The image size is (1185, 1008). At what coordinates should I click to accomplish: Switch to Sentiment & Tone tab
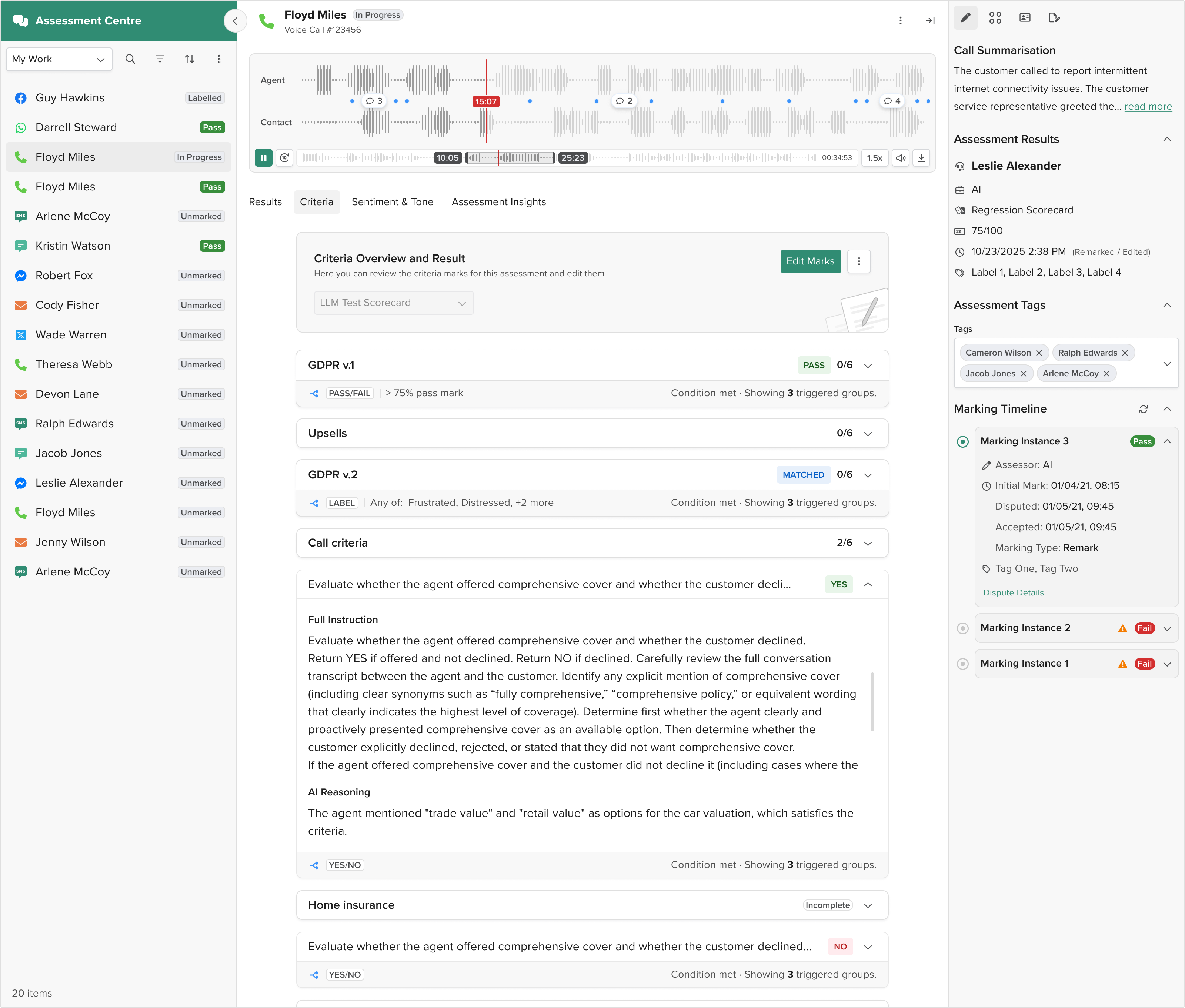393,202
